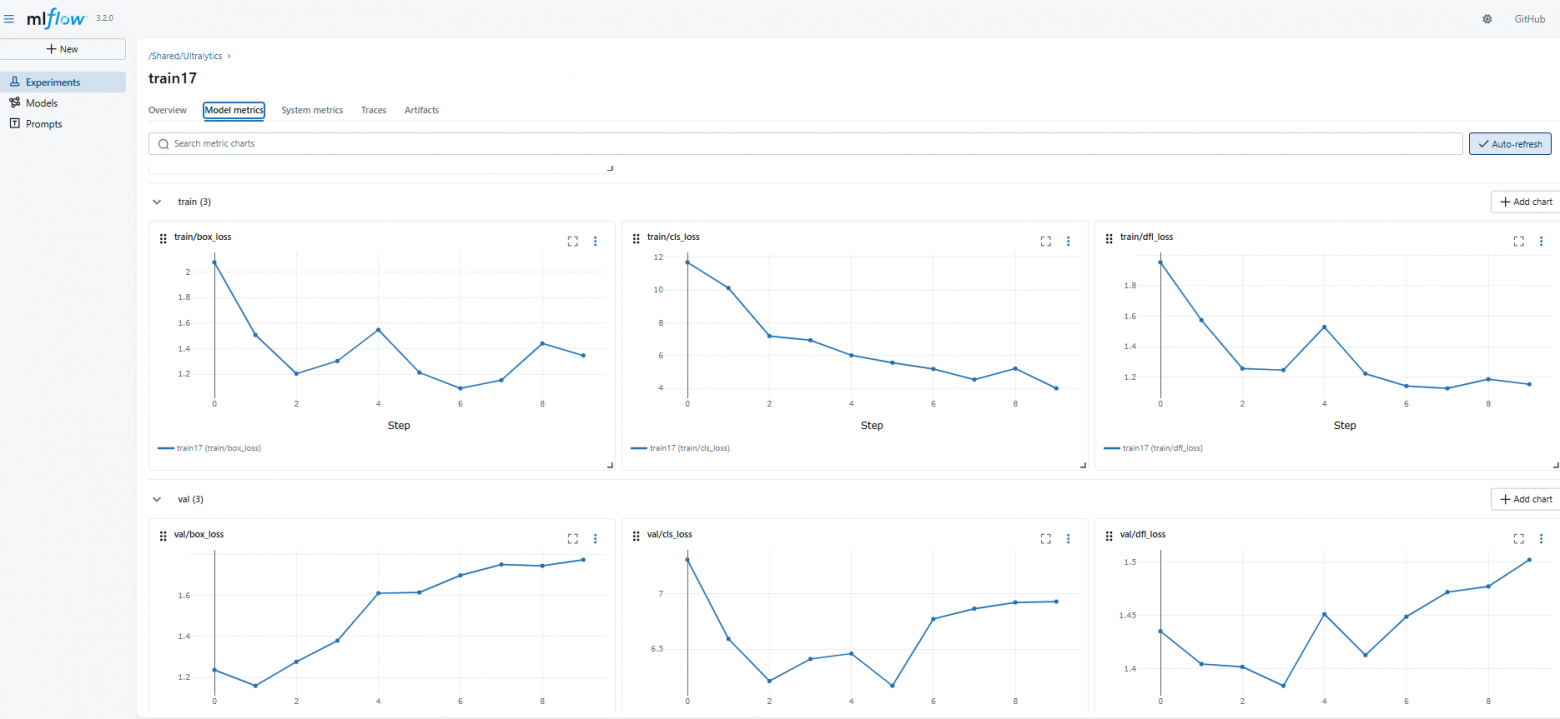Viewport: 1560px width, 719px height.
Task: Open the Traces tab
Action: pos(373,110)
